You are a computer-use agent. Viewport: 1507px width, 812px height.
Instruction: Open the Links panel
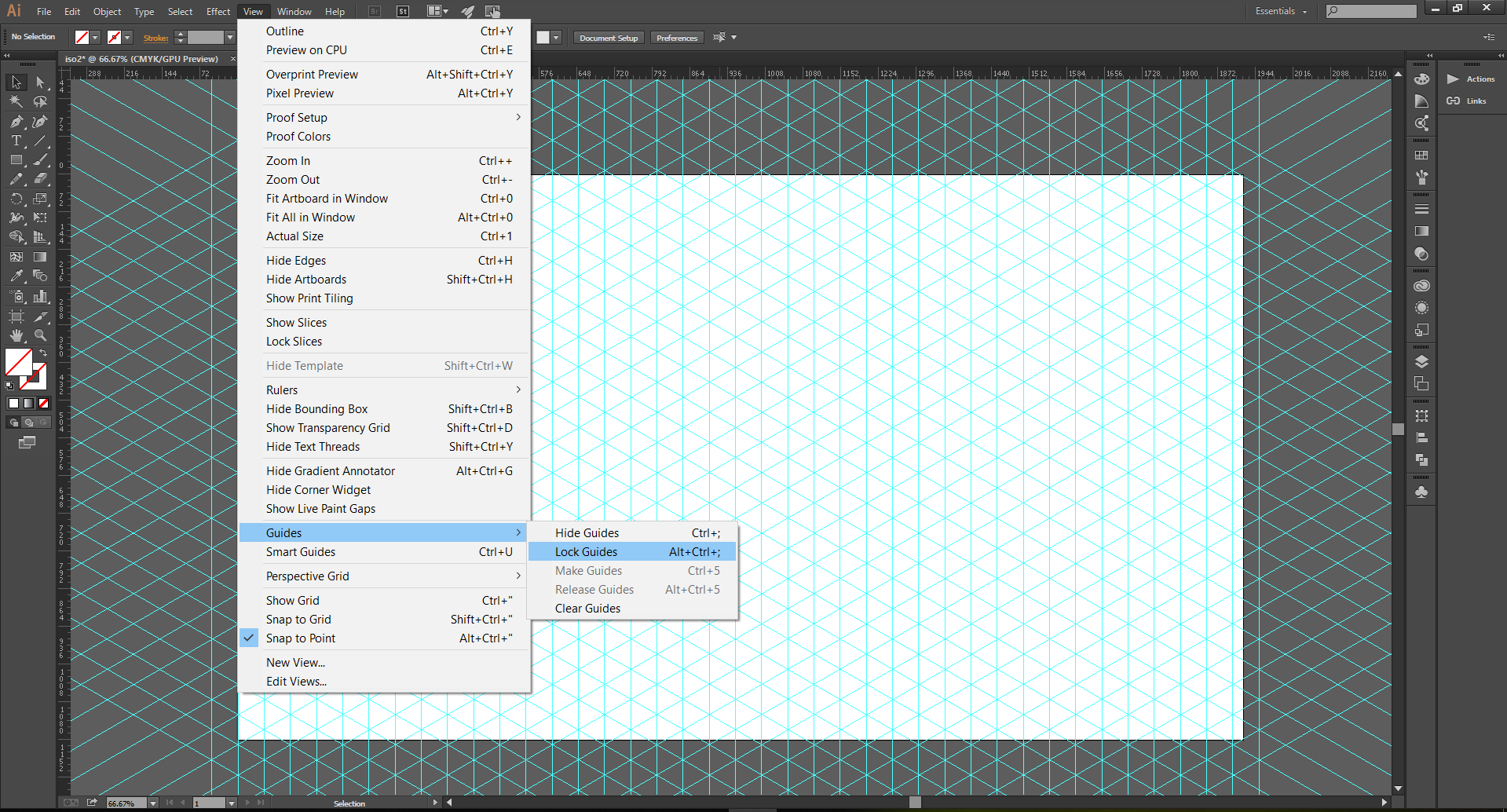coord(1467,101)
